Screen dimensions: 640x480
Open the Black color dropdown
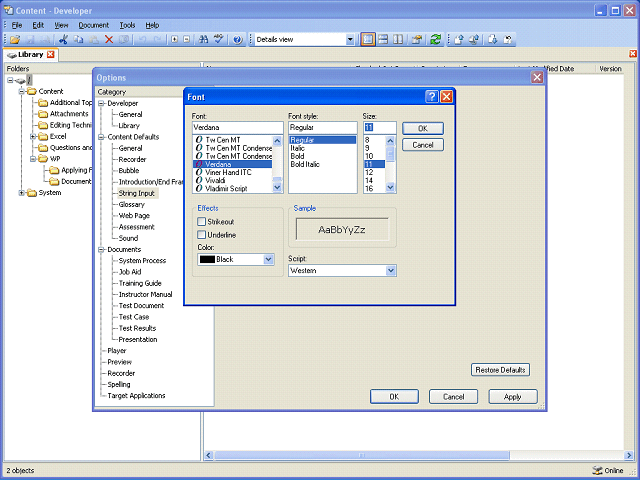tap(268, 259)
